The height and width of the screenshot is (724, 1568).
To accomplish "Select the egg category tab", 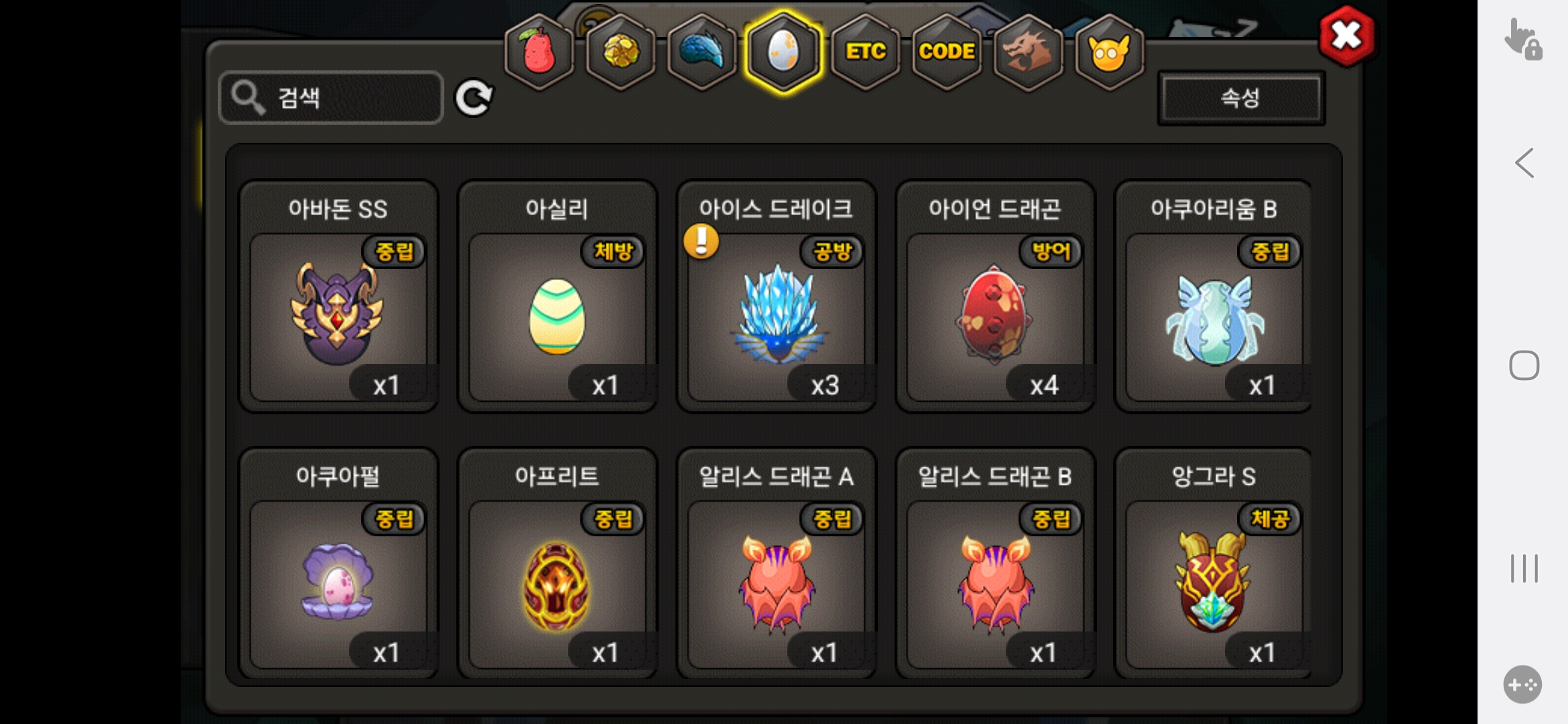I will pyautogui.click(x=783, y=52).
